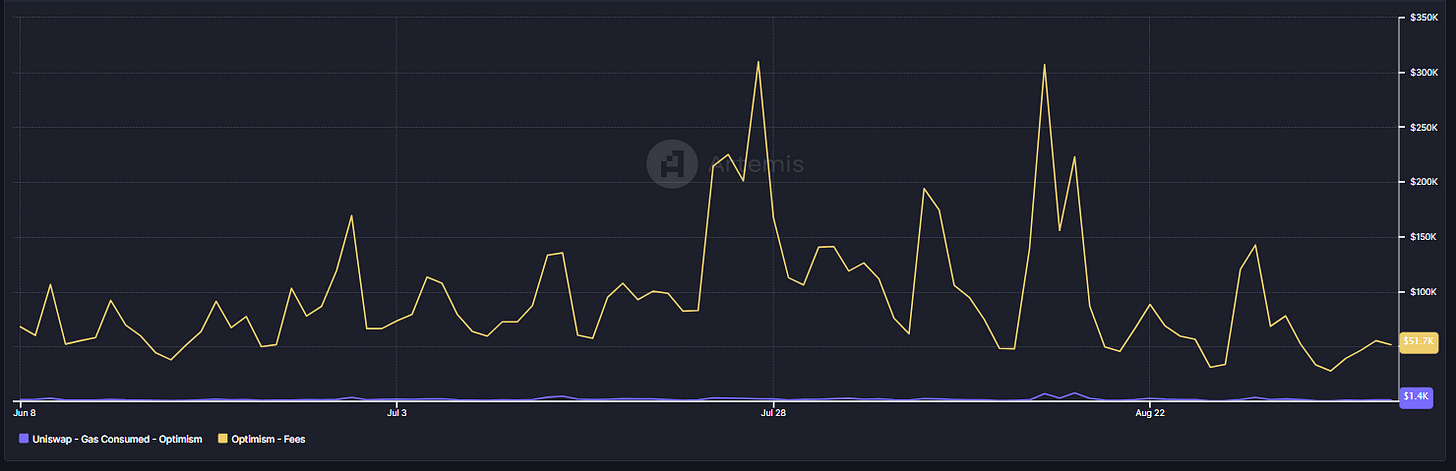
Task: Click the purple $1.4K value tag
Action: click(x=1416, y=397)
